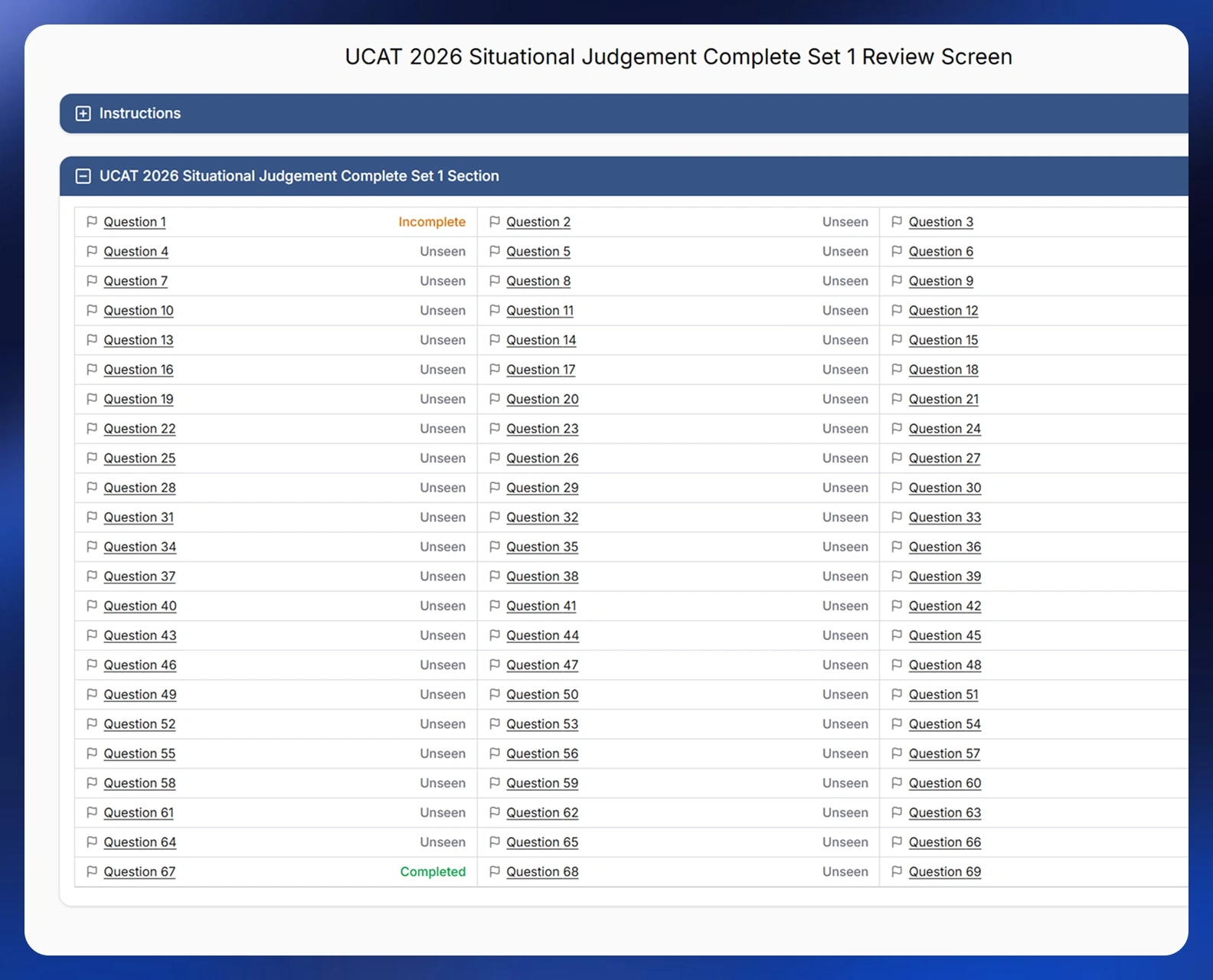Screen dimensions: 1213x980
Task: Flag Question 32
Action: tap(495, 517)
